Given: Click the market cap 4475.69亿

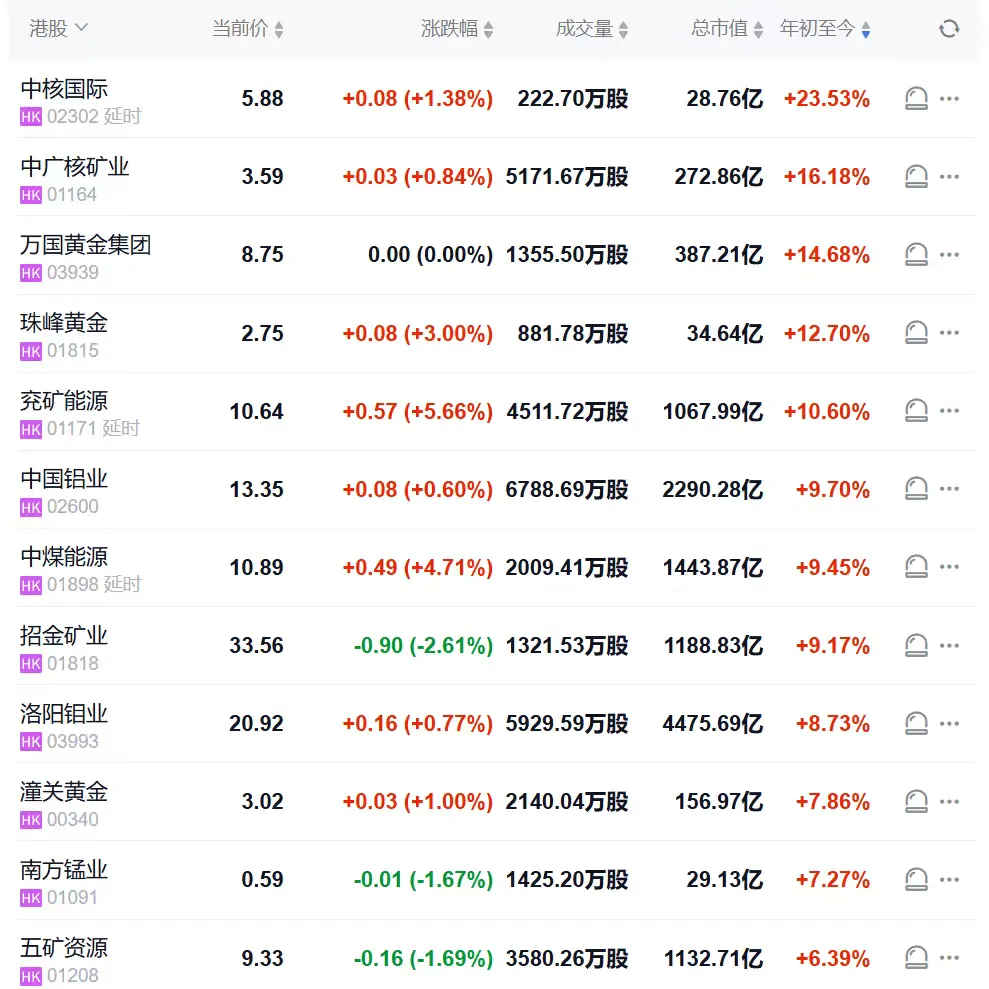Looking at the screenshot, I should [713, 723].
